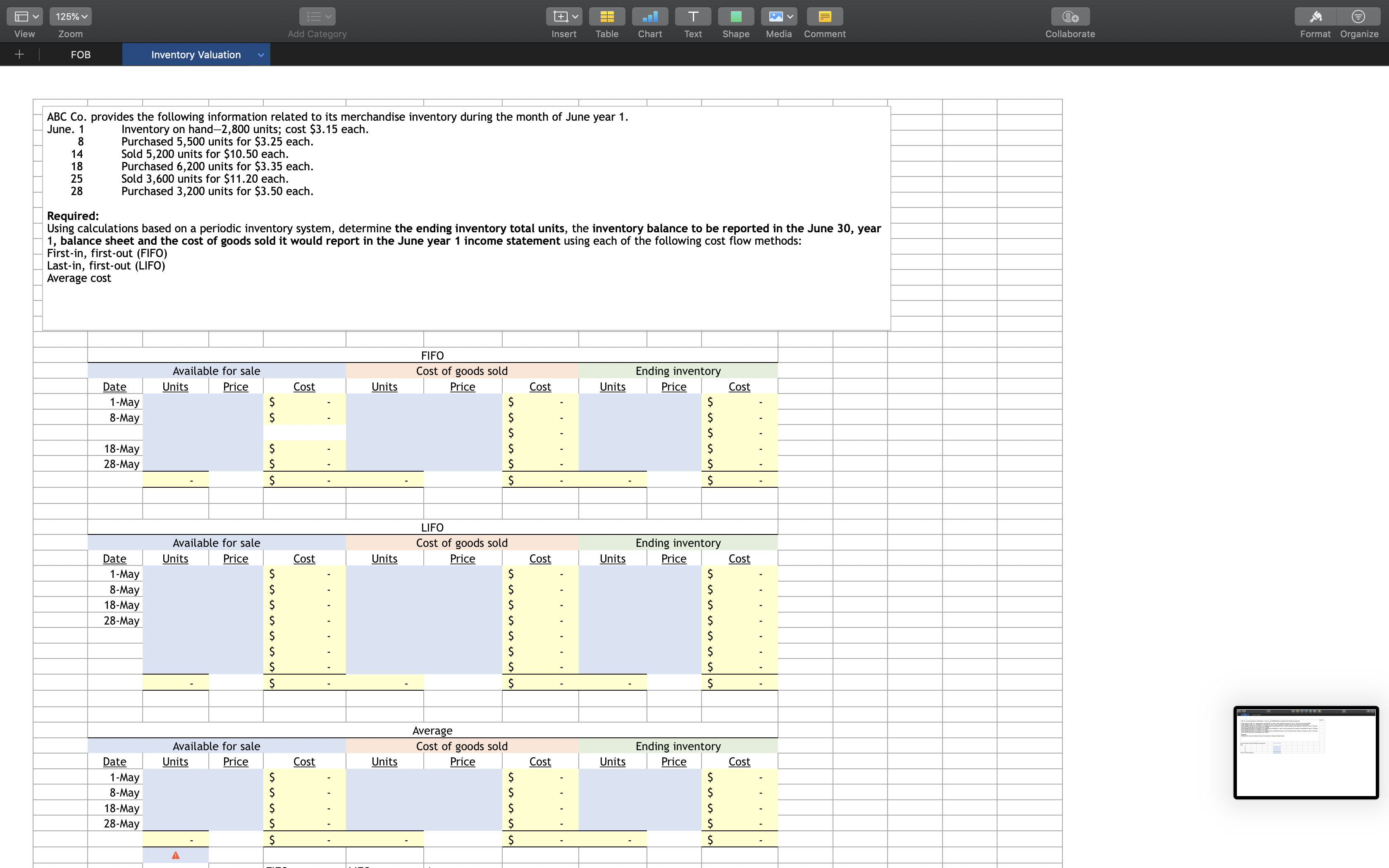Open the Inventory Valuation sheet menu
This screenshot has height=868, width=1389.
tap(261, 55)
